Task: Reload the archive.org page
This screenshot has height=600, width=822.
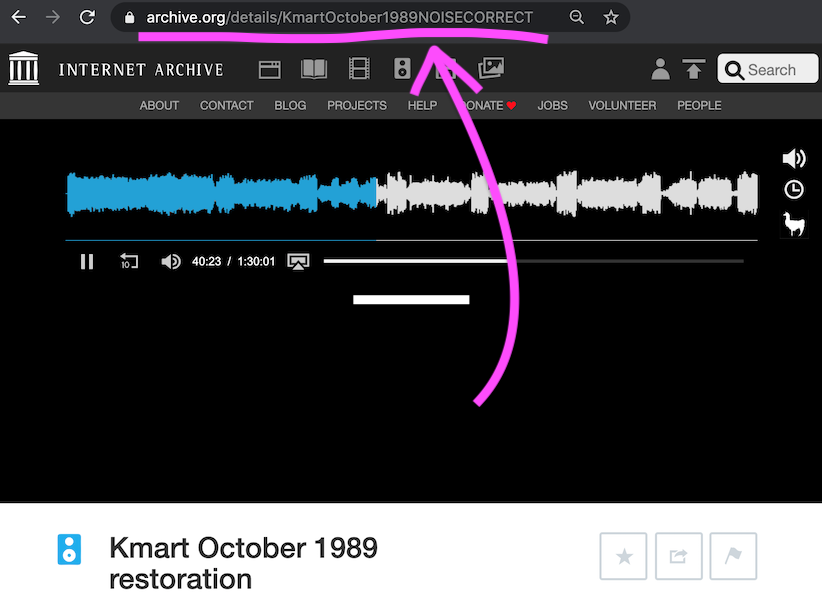Action: point(87,17)
